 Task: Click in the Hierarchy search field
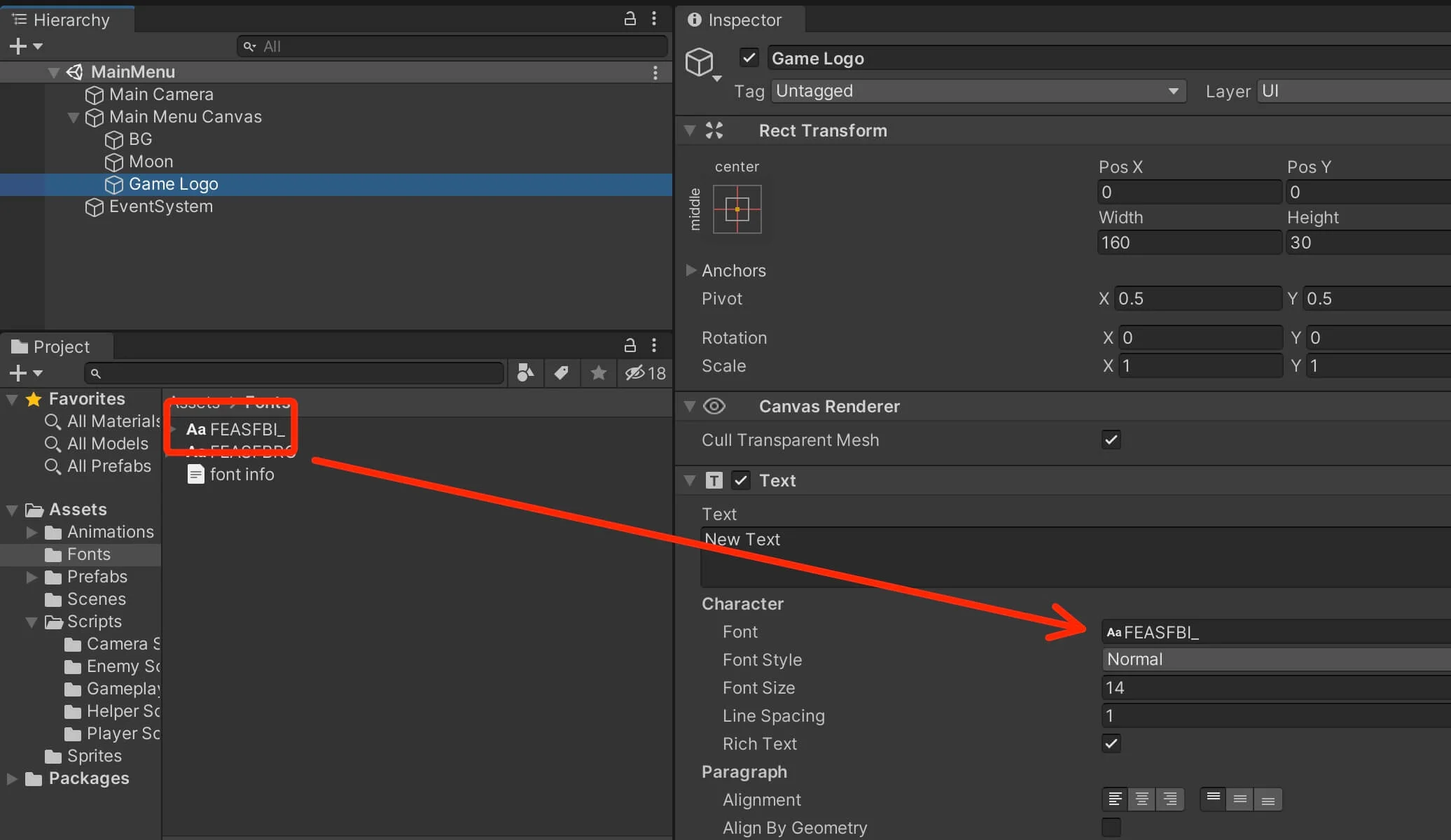[x=452, y=46]
